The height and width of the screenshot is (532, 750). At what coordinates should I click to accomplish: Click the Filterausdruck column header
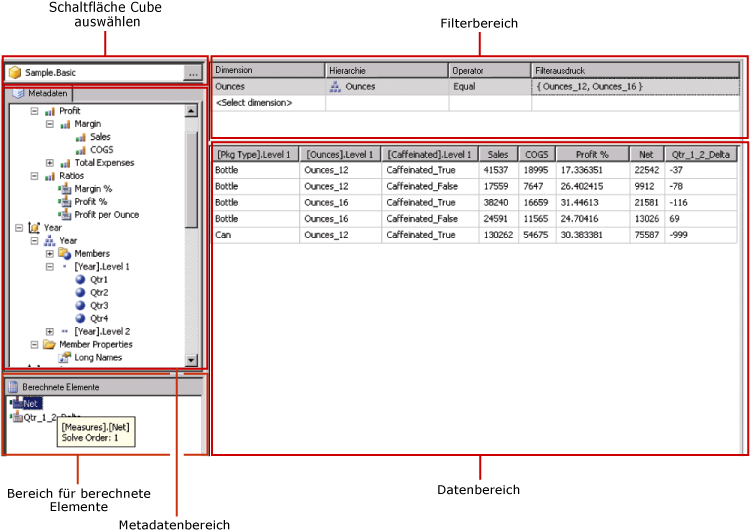click(636, 70)
